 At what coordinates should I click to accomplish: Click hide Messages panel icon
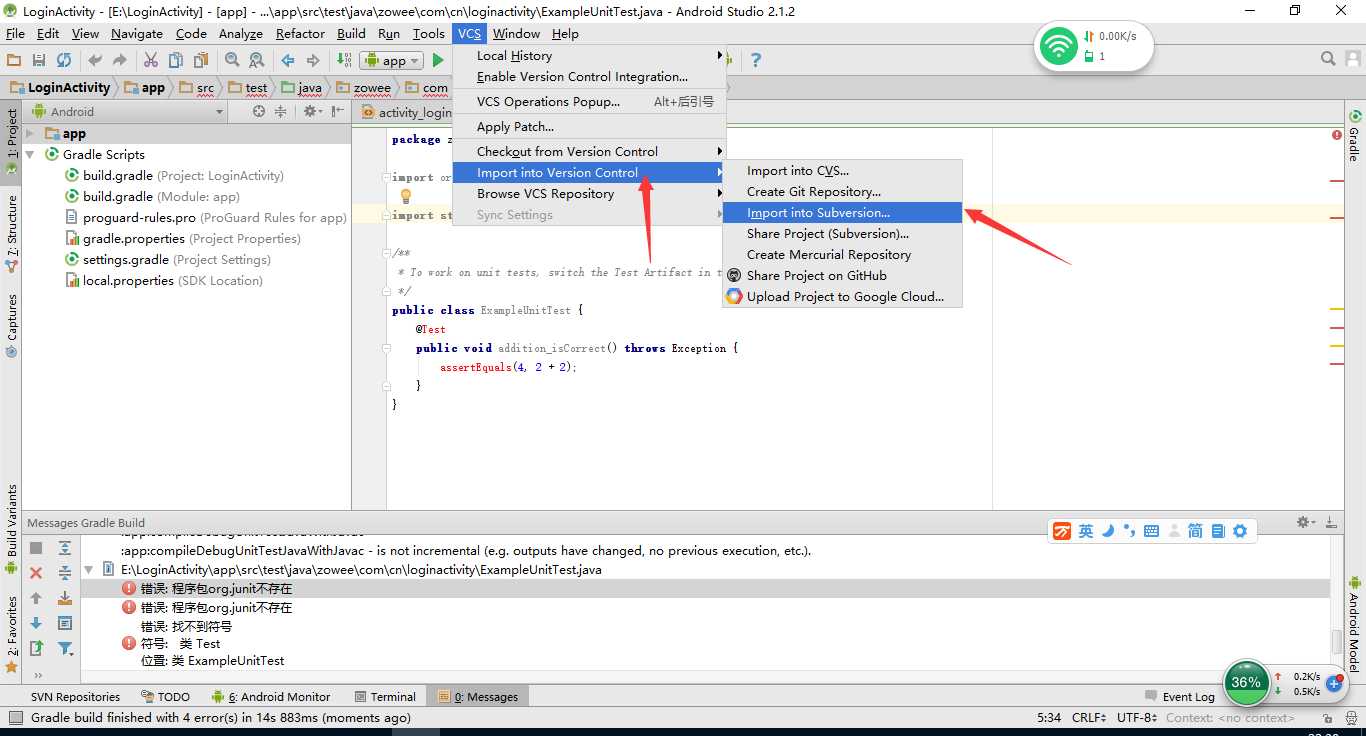coord(1331,522)
